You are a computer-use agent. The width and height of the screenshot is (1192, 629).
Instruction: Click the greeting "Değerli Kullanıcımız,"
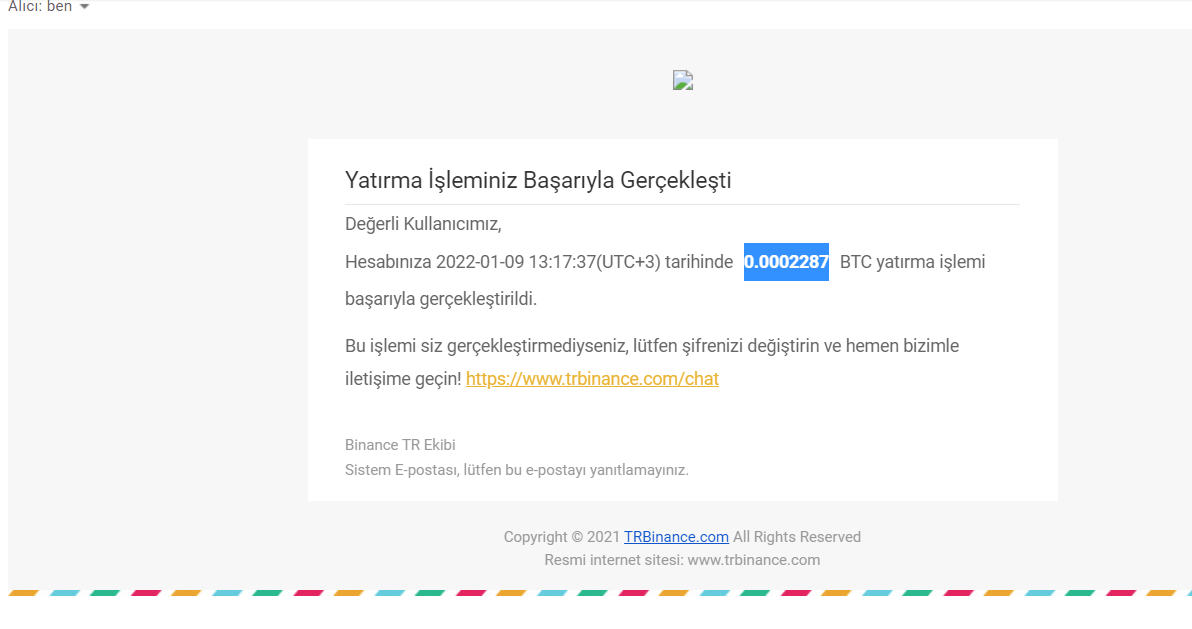pos(423,224)
